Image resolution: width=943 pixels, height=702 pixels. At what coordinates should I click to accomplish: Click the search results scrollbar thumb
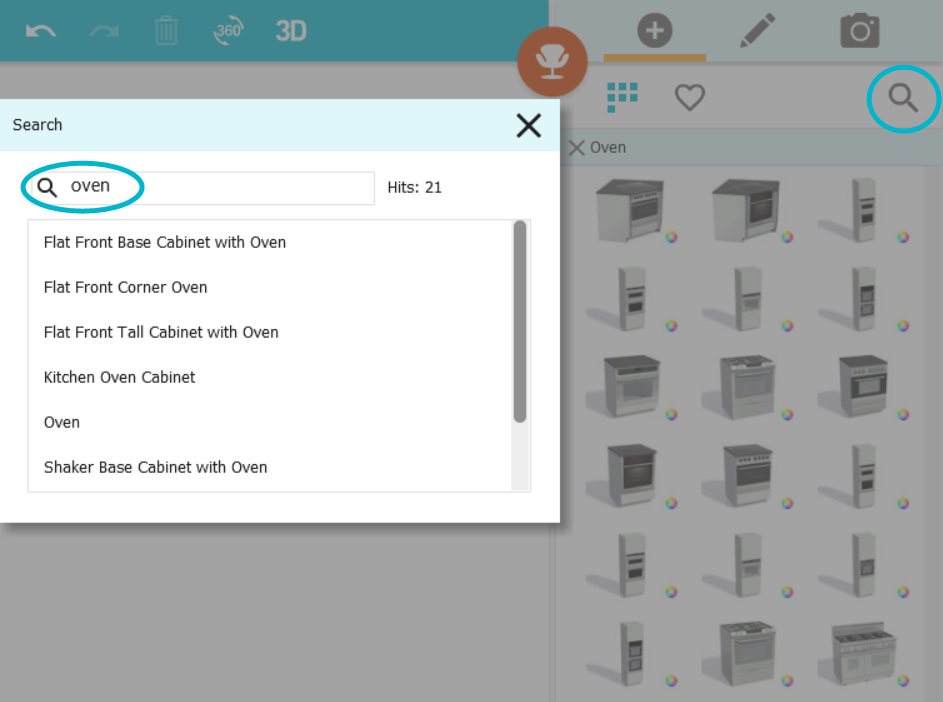pos(520,322)
